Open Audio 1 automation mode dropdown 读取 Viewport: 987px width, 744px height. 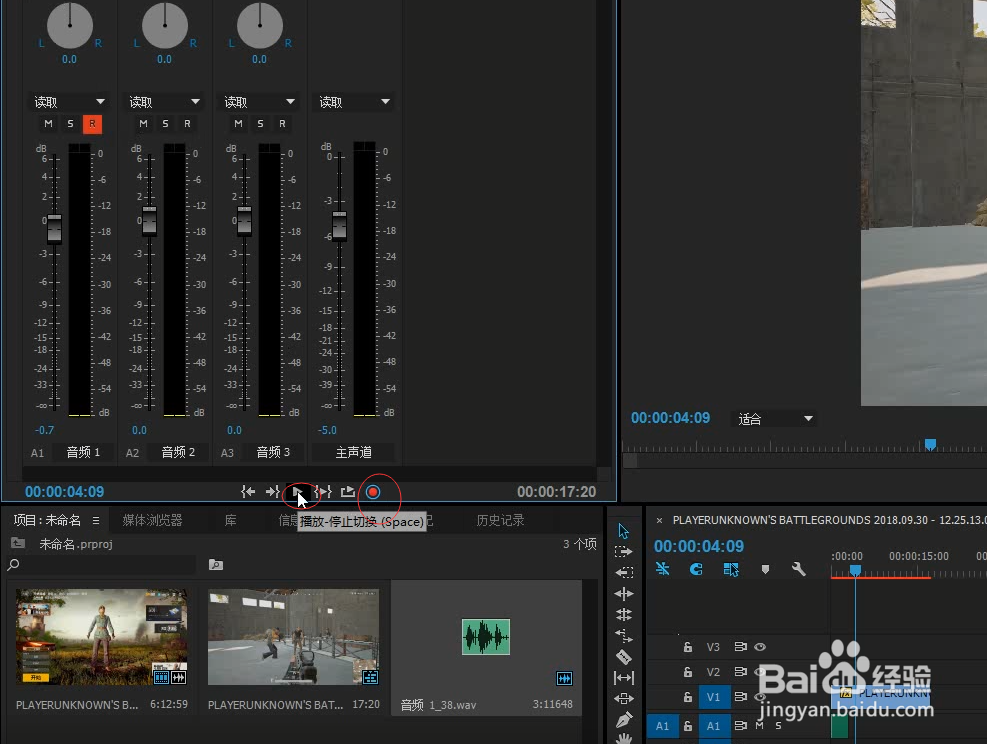click(x=69, y=102)
